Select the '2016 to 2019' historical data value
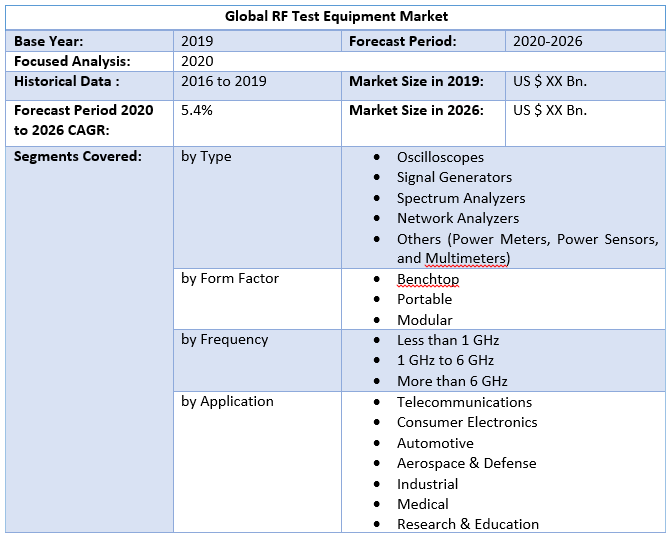 (x=224, y=81)
